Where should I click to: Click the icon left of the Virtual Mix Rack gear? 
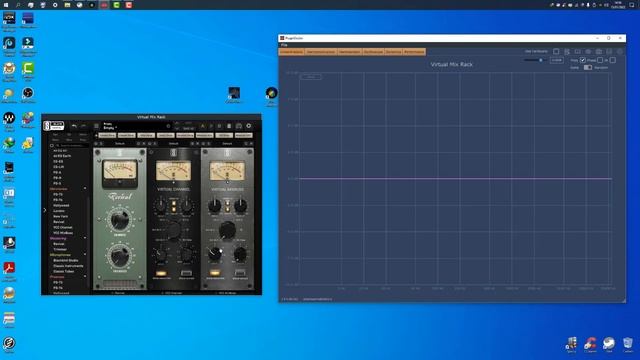[239, 126]
